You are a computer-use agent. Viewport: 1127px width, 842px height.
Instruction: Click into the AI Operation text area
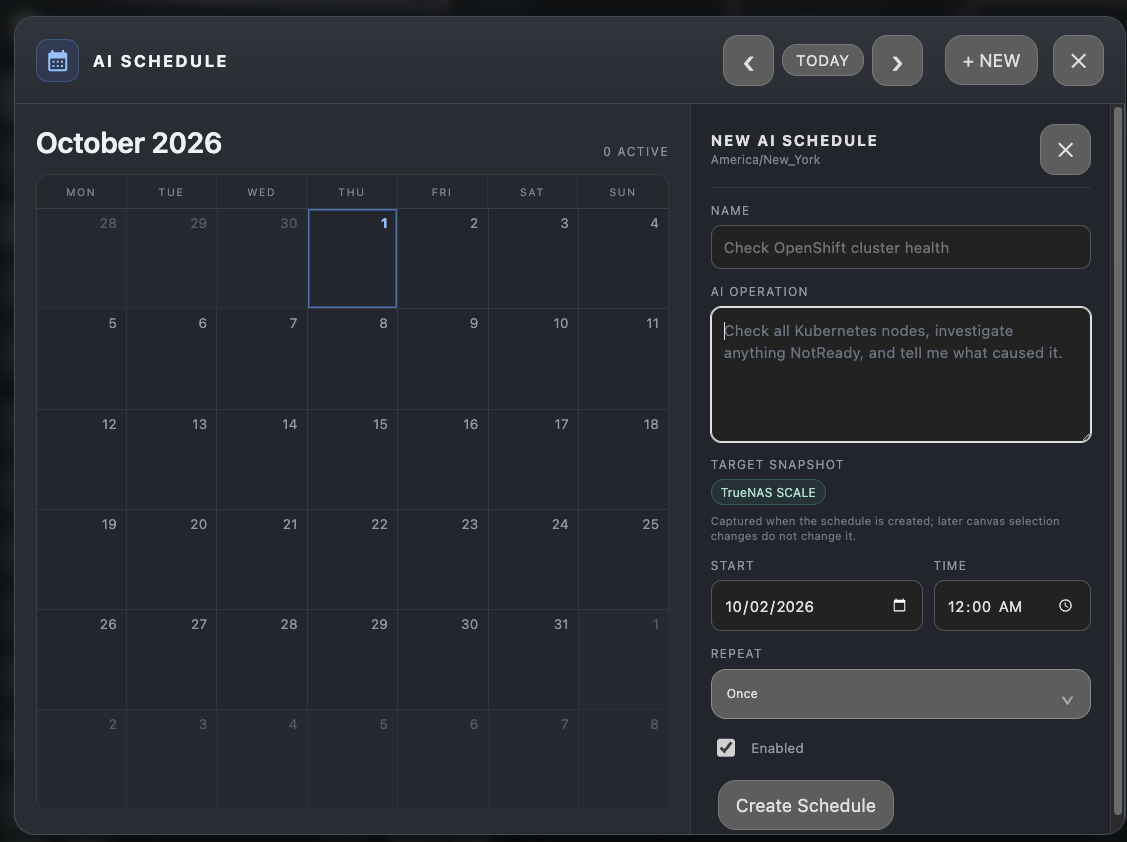point(900,375)
